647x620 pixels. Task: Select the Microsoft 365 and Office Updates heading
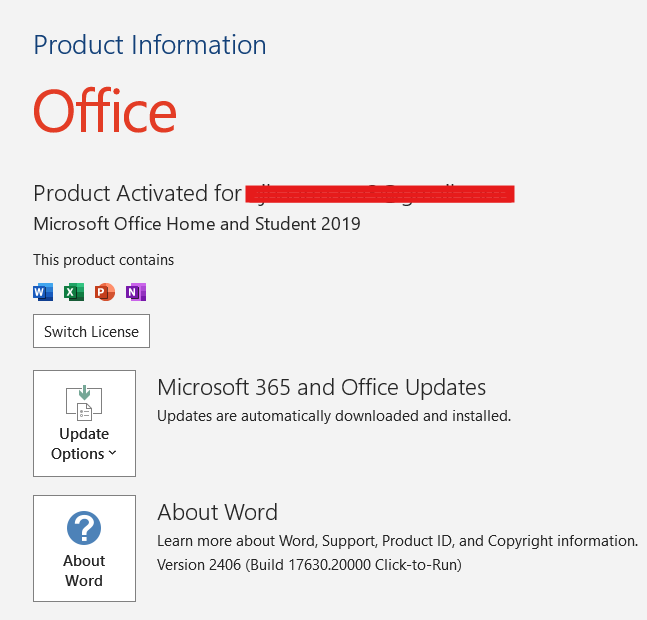click(x=321, y=387)
